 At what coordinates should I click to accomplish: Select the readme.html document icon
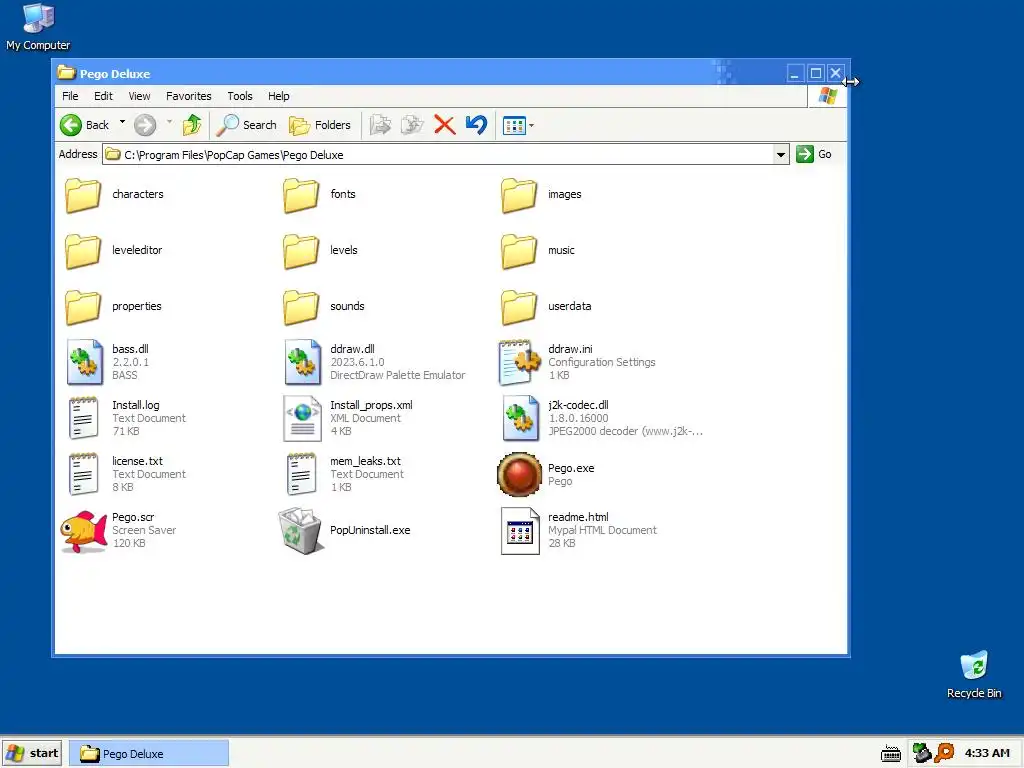(x=520, y=531)
